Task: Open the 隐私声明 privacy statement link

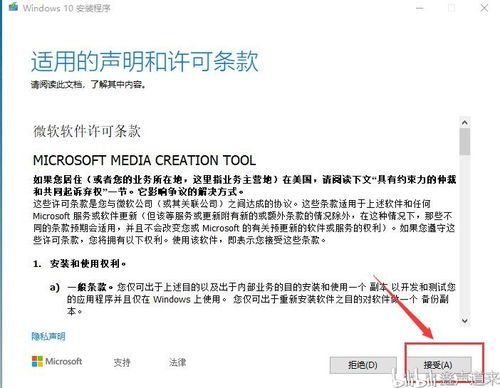Action: (x=48, y=336)
